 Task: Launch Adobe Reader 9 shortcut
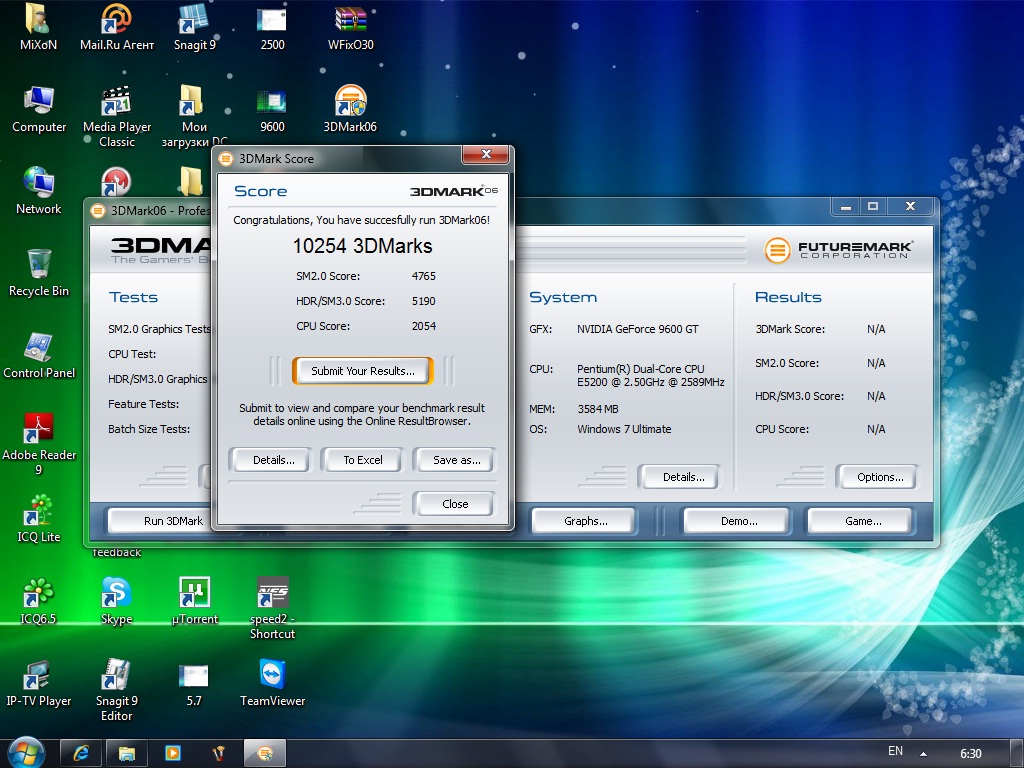[x=39, y=444]
